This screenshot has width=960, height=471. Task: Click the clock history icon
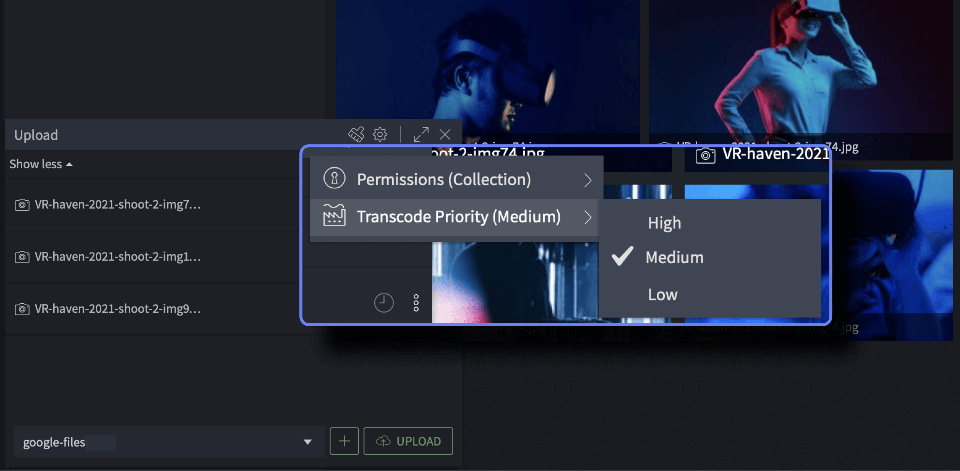pyautogui.click(x=384, y=303)
